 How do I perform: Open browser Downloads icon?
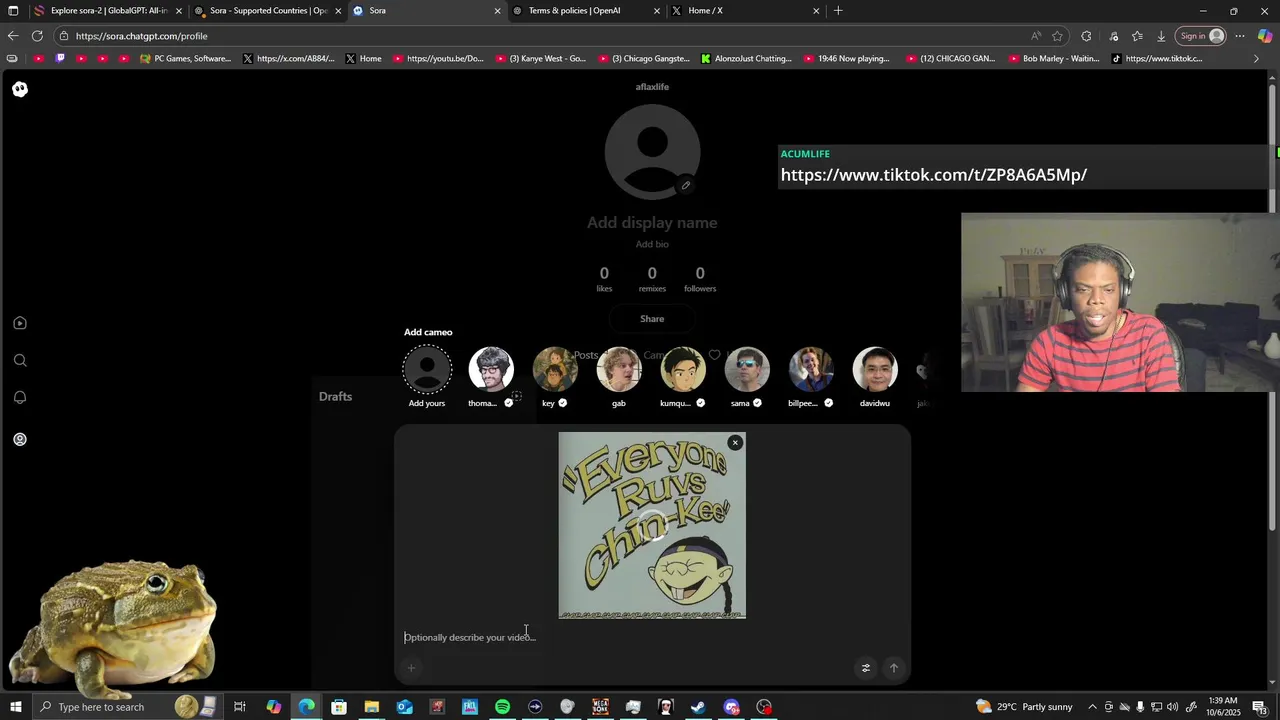click(x=1161, y=36)
